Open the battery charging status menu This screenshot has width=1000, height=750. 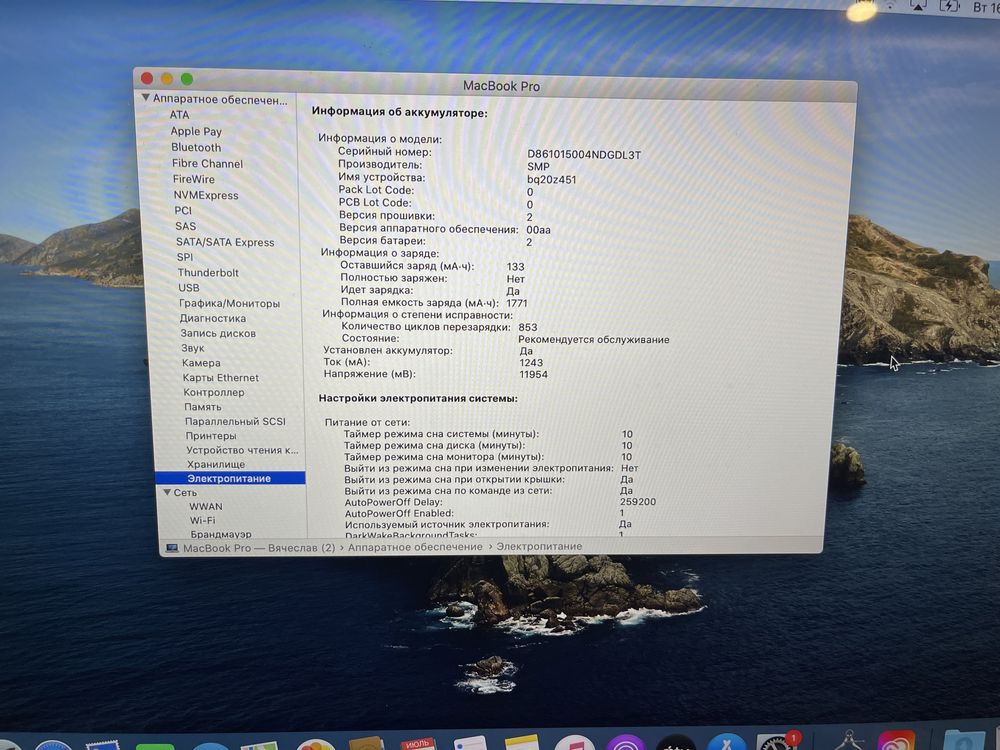(950, 6)
